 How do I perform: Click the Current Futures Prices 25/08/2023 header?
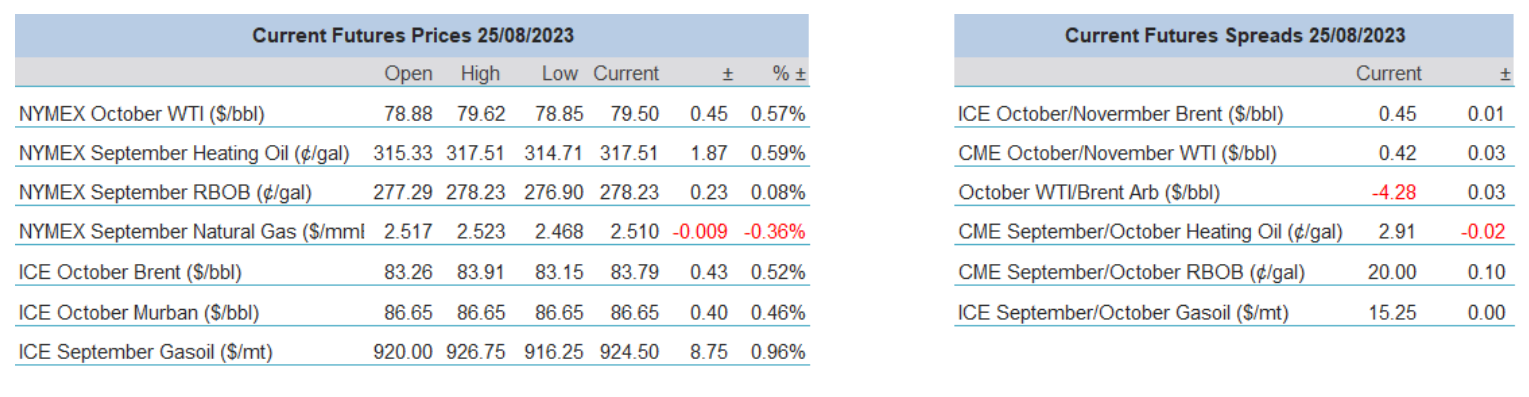tap(412, 35)
